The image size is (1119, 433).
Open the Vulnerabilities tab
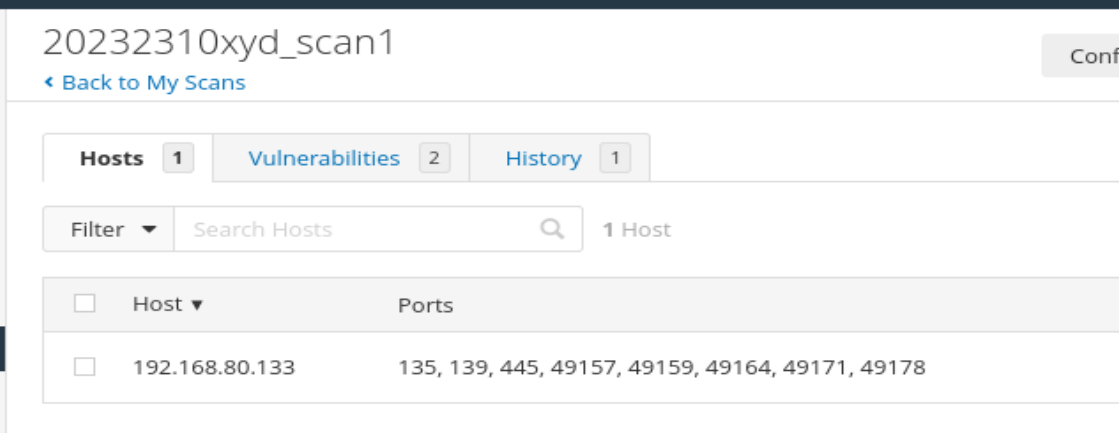323,158
